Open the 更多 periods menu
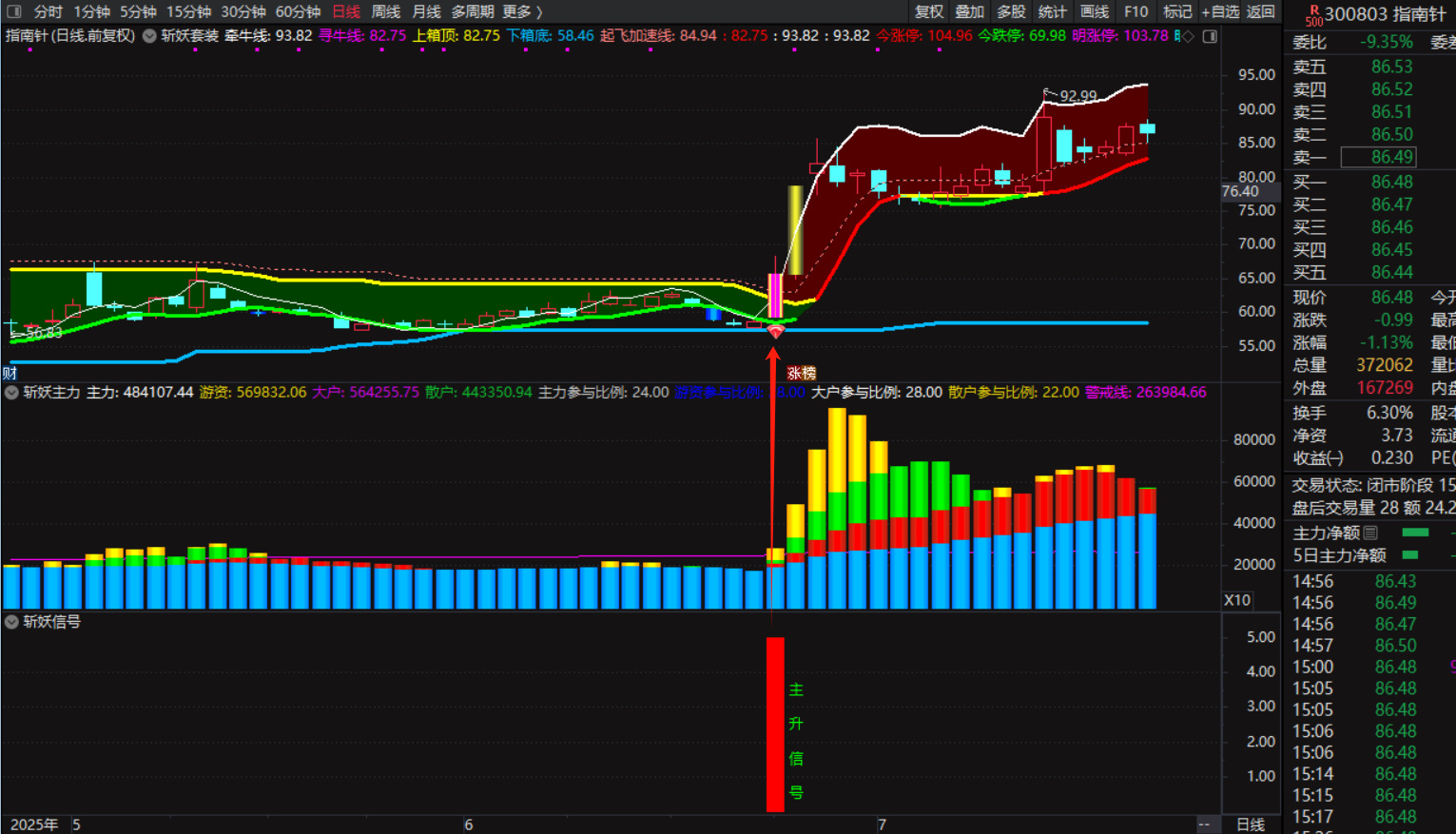Screen dimensions: 1456x834 [521, 11]
